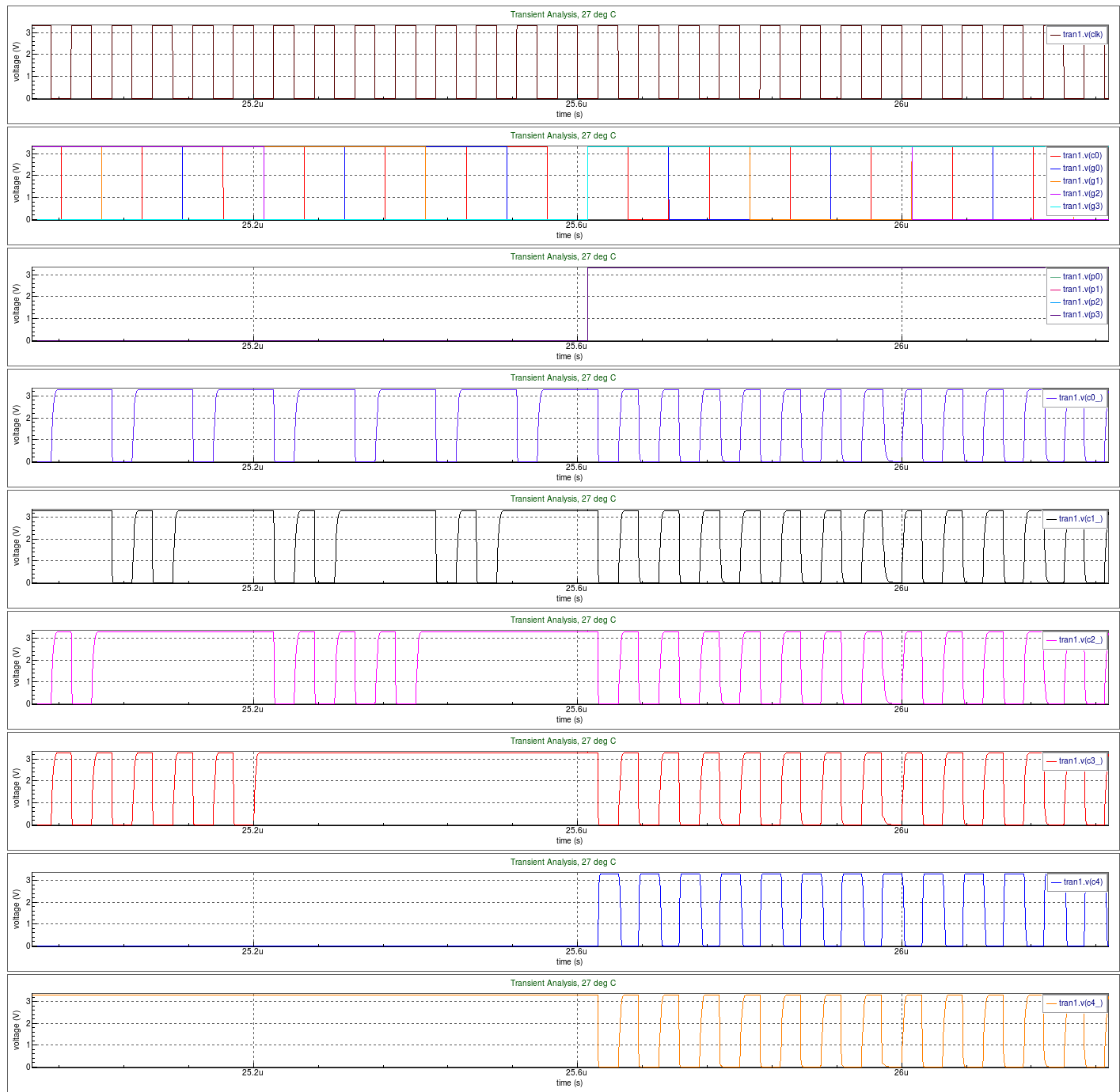Click the tran1.v(c3_) legend entry
The height and width of the screenshot is (1092, 1120).
click(1074, 761)
